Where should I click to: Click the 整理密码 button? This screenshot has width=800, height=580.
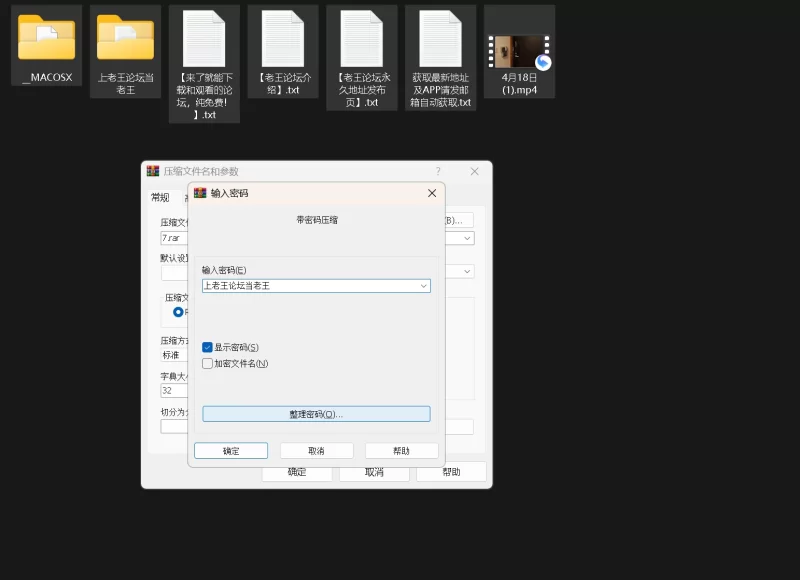[316, 414]
